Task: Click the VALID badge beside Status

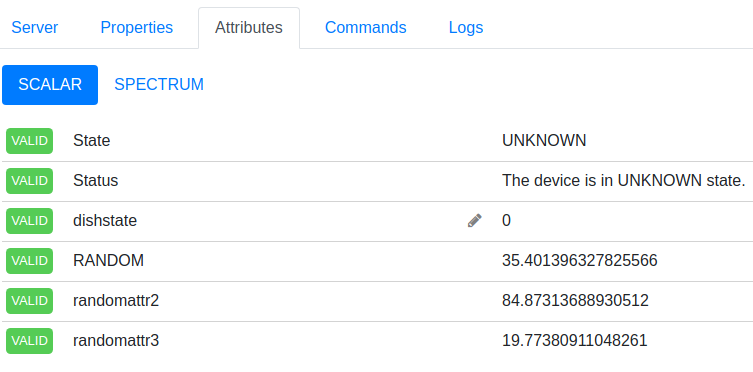Action: [x=29, y=180]
